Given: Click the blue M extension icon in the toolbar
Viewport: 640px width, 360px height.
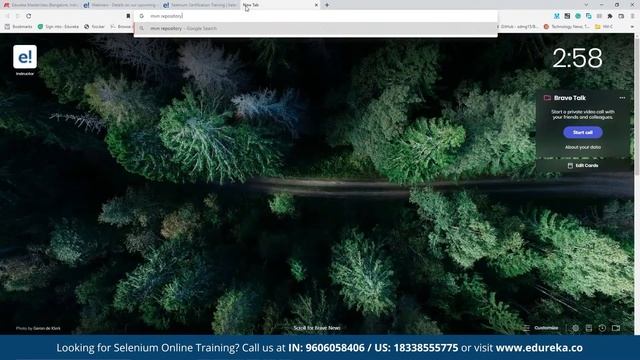Looking at the screenshot, I should coord(557,16).
